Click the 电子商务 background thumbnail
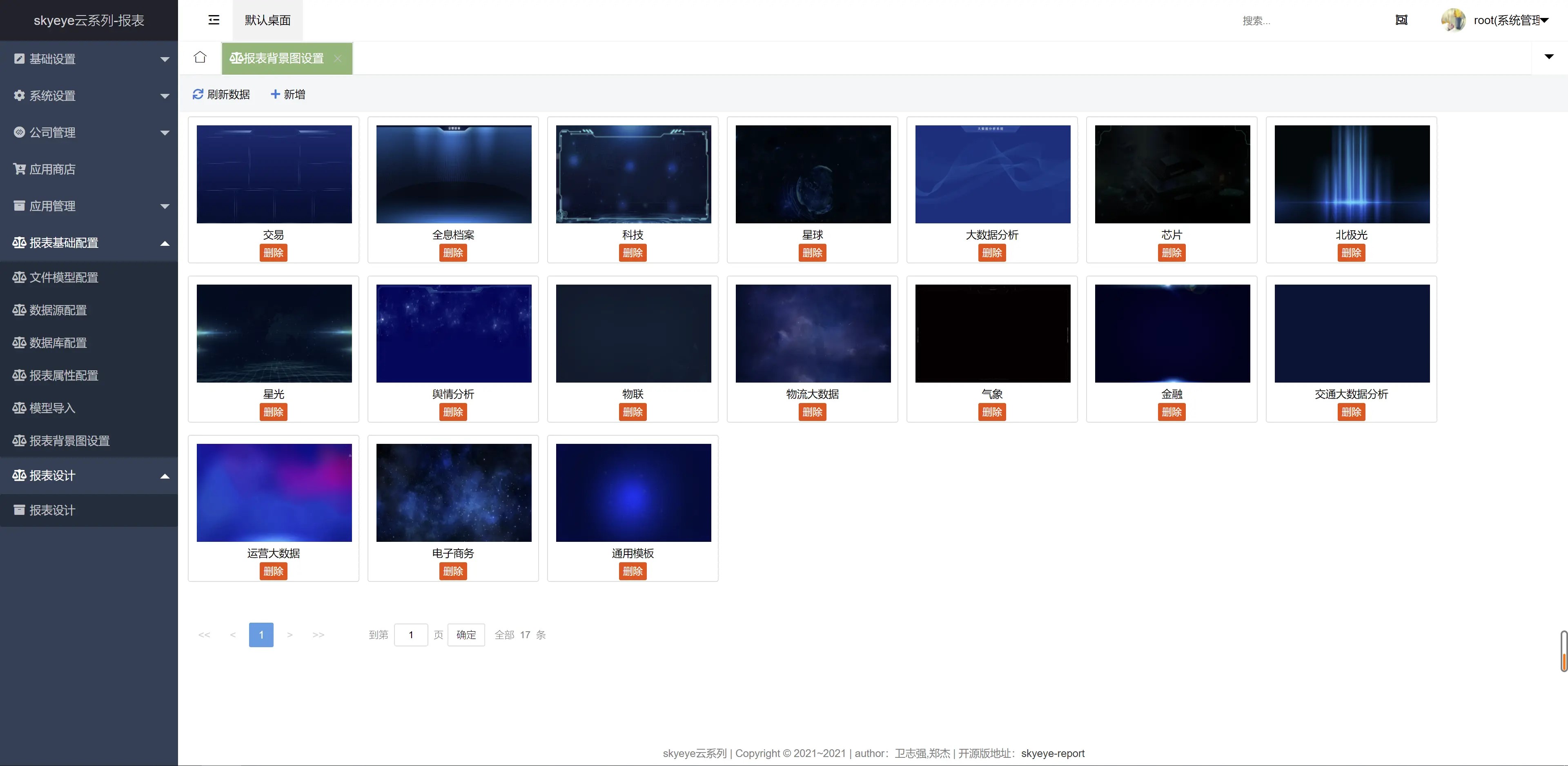This screenshot has height=766, width=1568. 454,492
